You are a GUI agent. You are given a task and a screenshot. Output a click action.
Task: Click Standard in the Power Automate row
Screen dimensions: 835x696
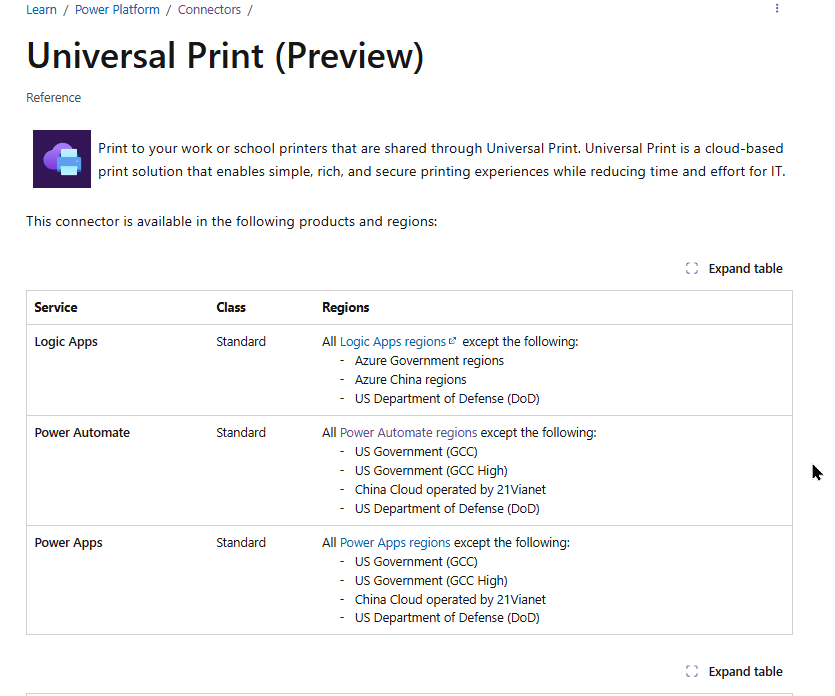point(241,432)
